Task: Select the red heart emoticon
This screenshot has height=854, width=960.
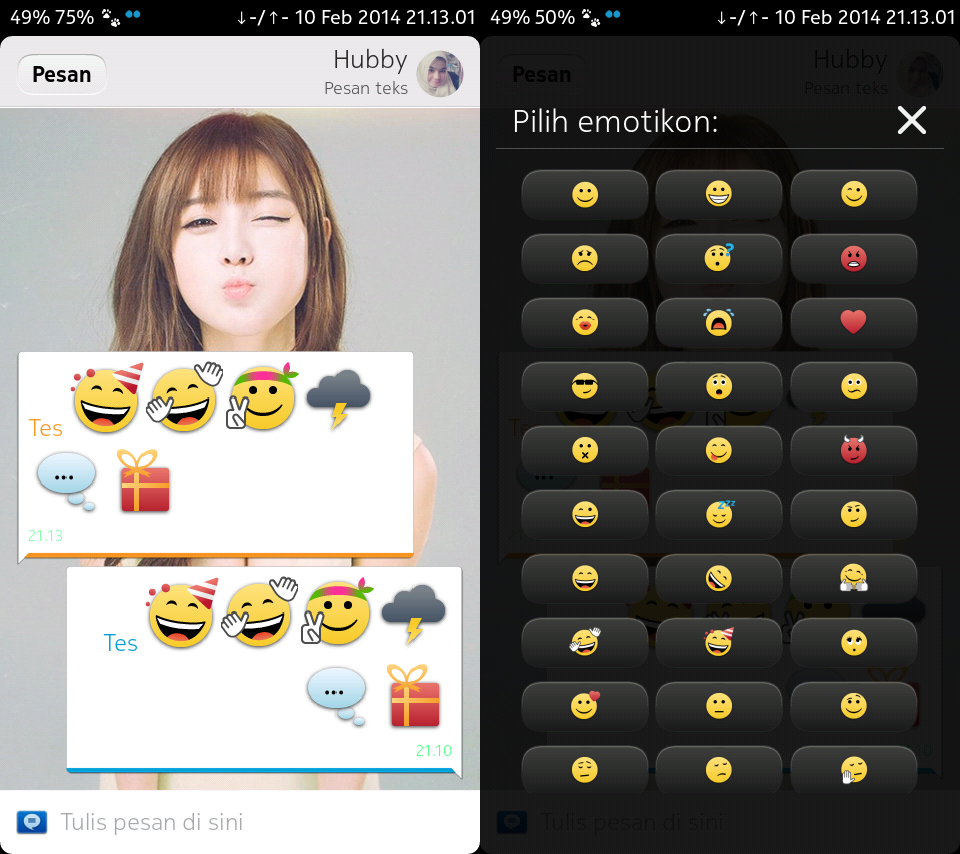Action: (853, 322)
